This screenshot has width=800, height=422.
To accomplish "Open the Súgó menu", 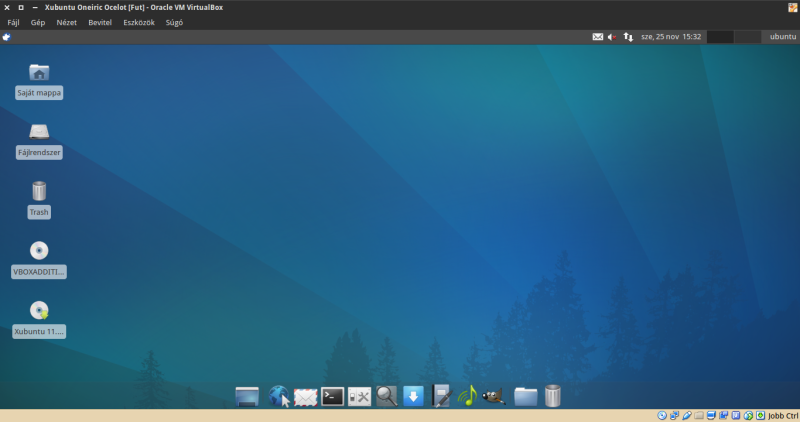I will (x=174, y=22).
